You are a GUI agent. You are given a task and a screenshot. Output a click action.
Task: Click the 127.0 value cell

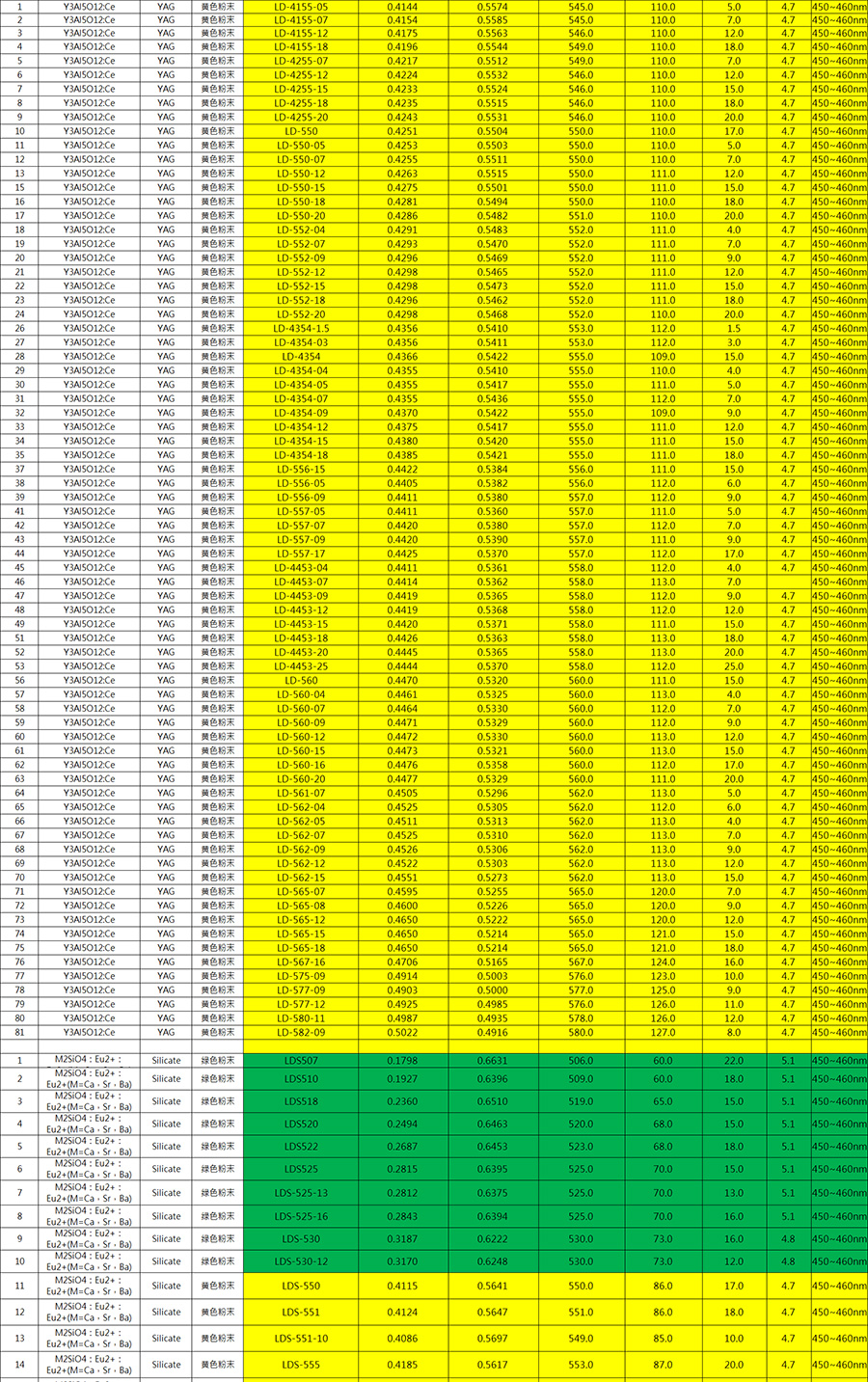click(x=663, y=1032)
